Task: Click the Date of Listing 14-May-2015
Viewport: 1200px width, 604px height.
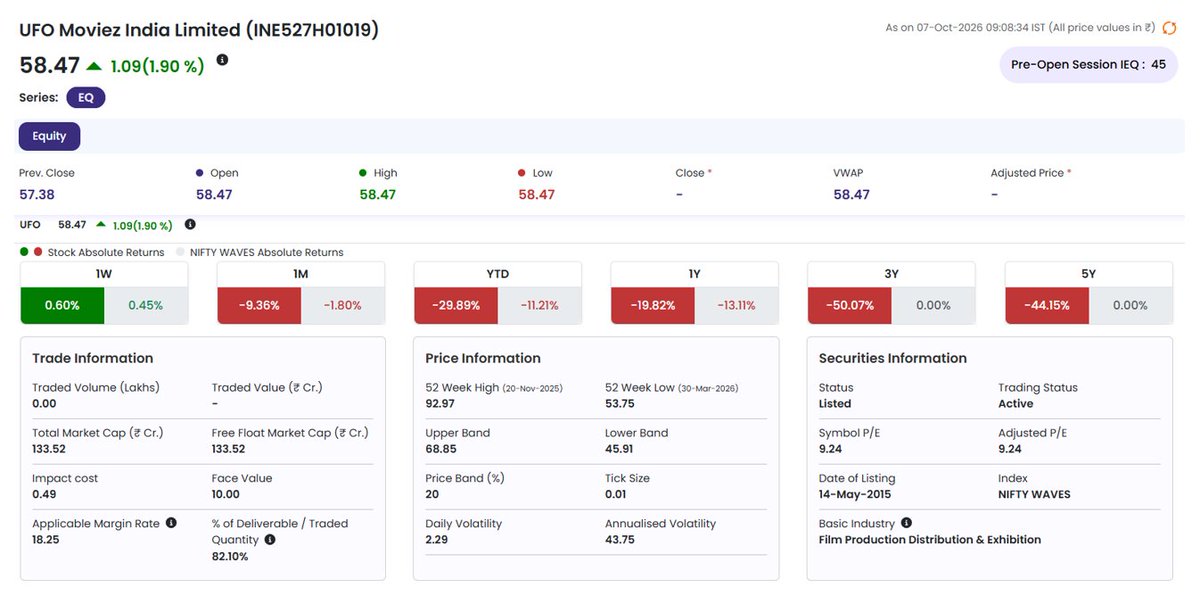Action: [855, 494]
